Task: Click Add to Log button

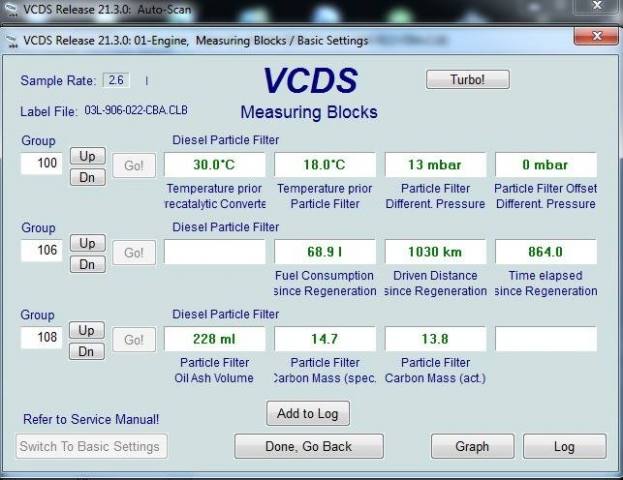Action: pos(308,413)
